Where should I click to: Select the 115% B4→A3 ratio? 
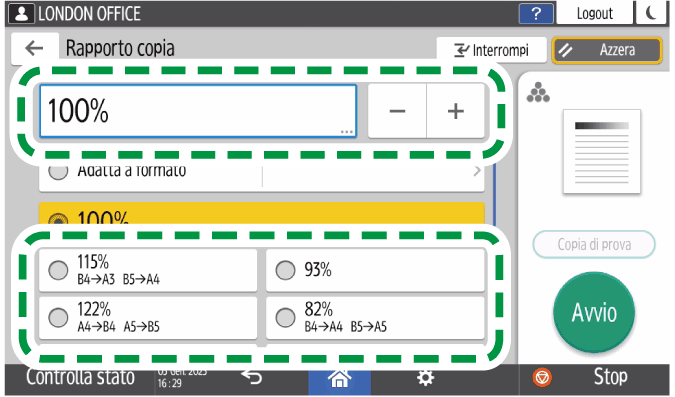pyautogui.click(x=148, y=270)
